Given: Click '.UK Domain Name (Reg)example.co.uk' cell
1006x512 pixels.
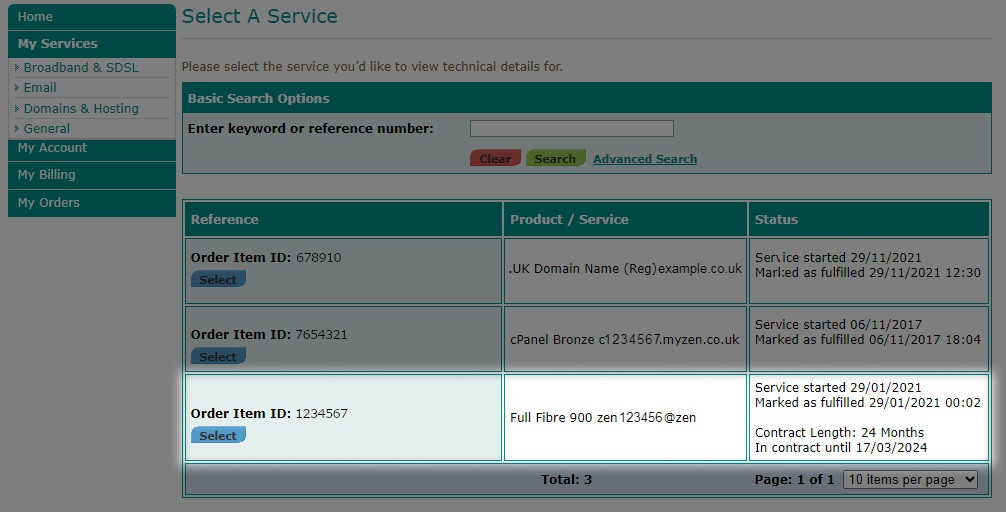Looking at the screenshot, I should [x=626, y=271].
